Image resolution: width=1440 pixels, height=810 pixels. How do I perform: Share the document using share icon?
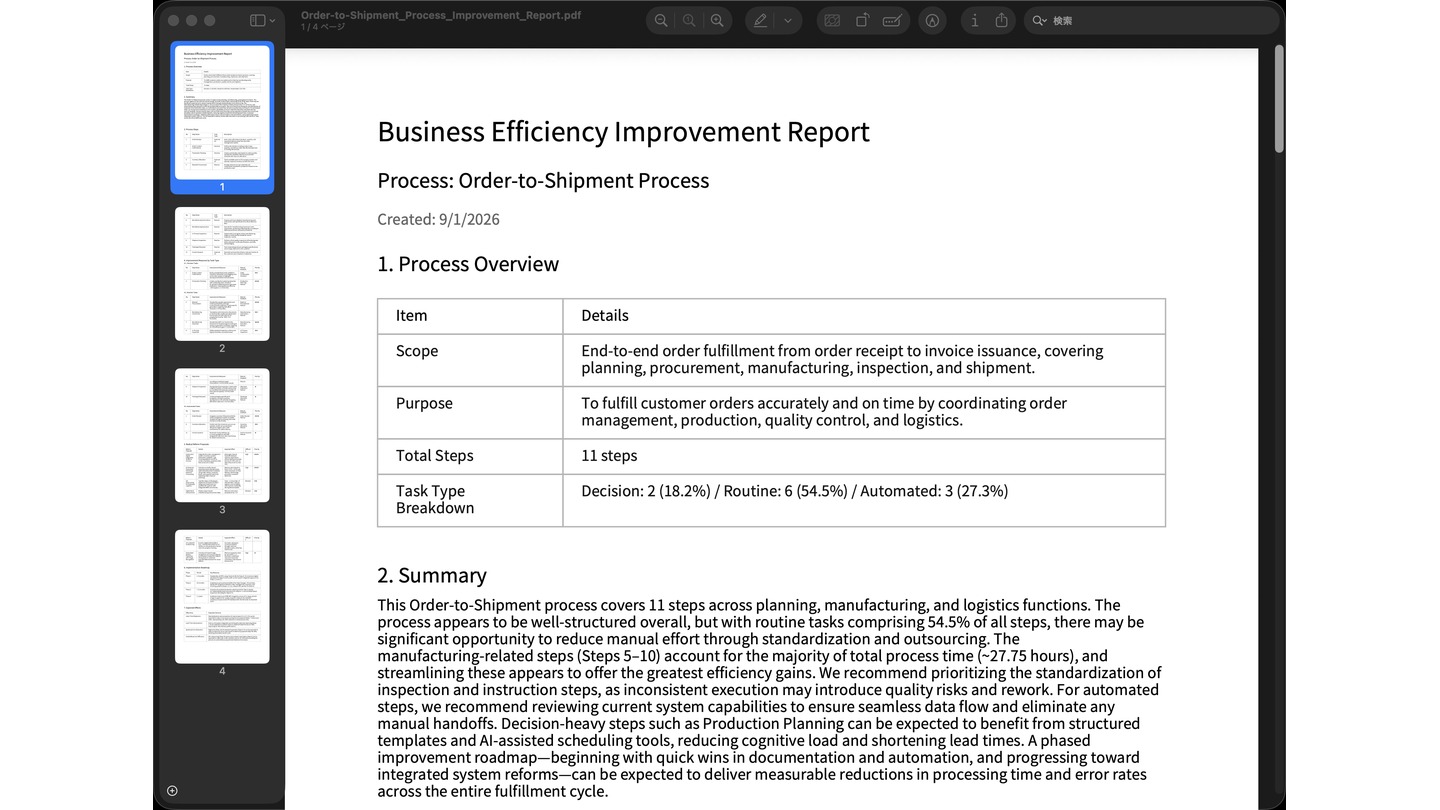[x=1002, y=20]
